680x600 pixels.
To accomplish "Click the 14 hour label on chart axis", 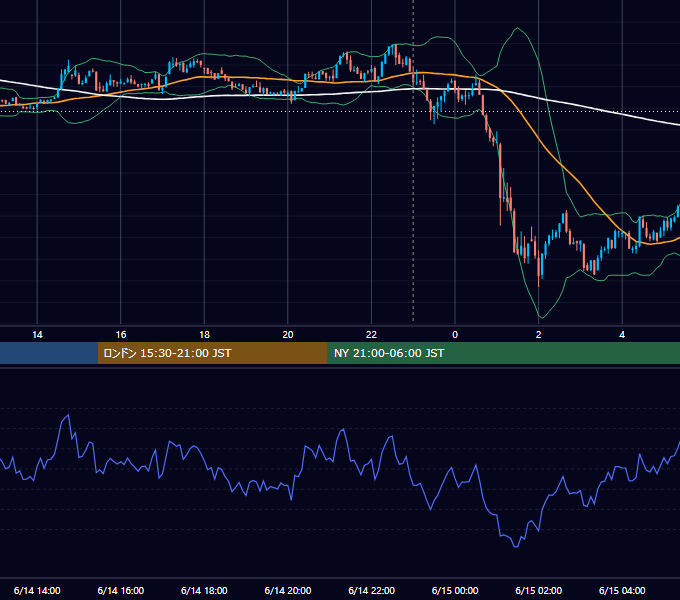I will point(37,335).
